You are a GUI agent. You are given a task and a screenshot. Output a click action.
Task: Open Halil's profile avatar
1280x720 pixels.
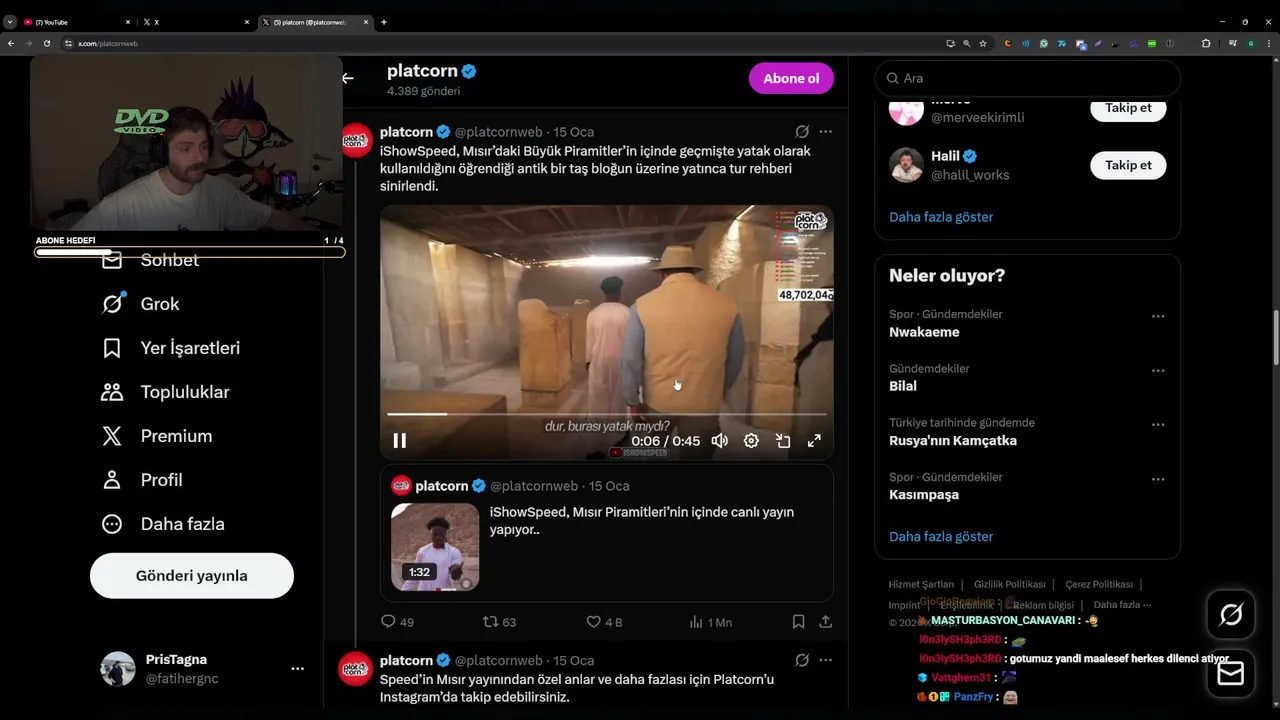[x=907, y=165]
